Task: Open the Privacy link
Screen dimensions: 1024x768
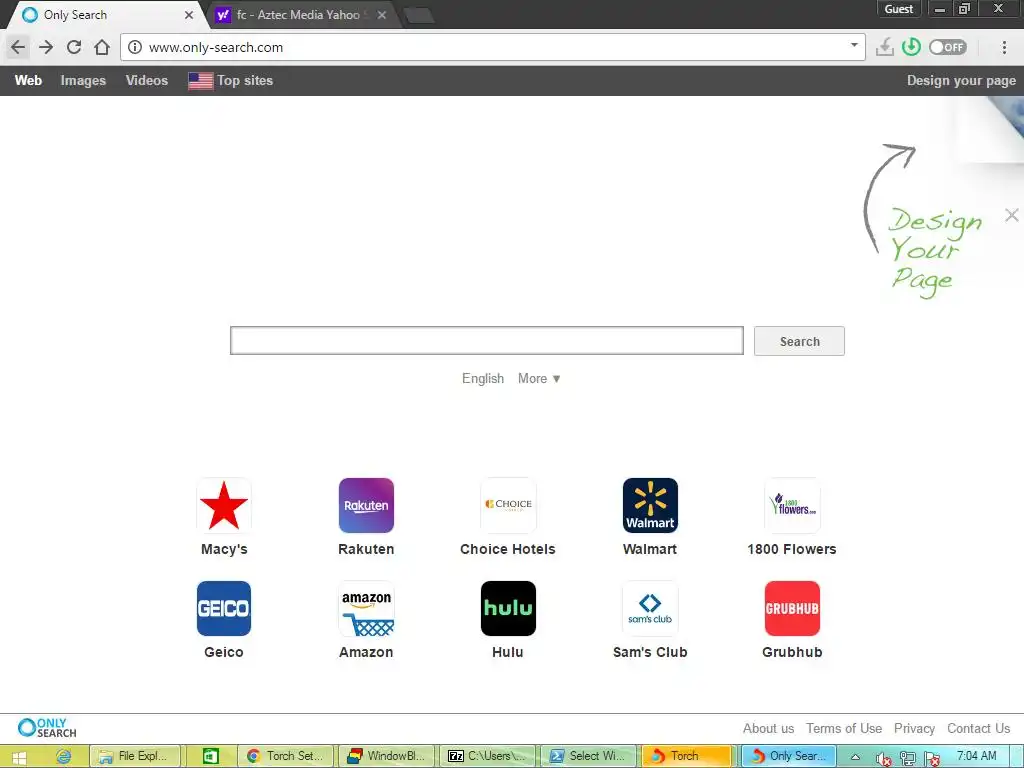Action: (914, 728)
